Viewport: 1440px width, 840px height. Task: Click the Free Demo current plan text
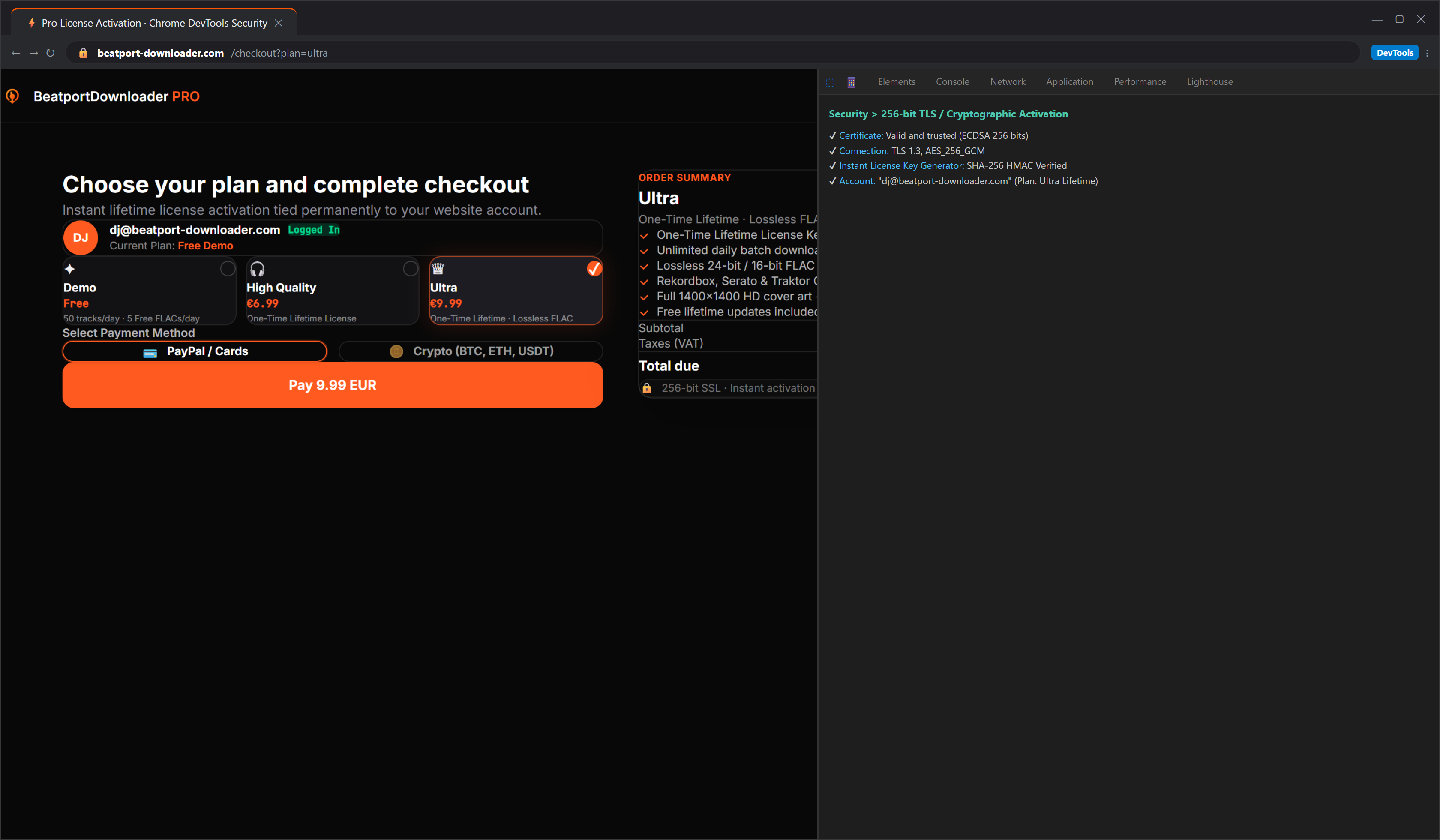tap(205, 246)
